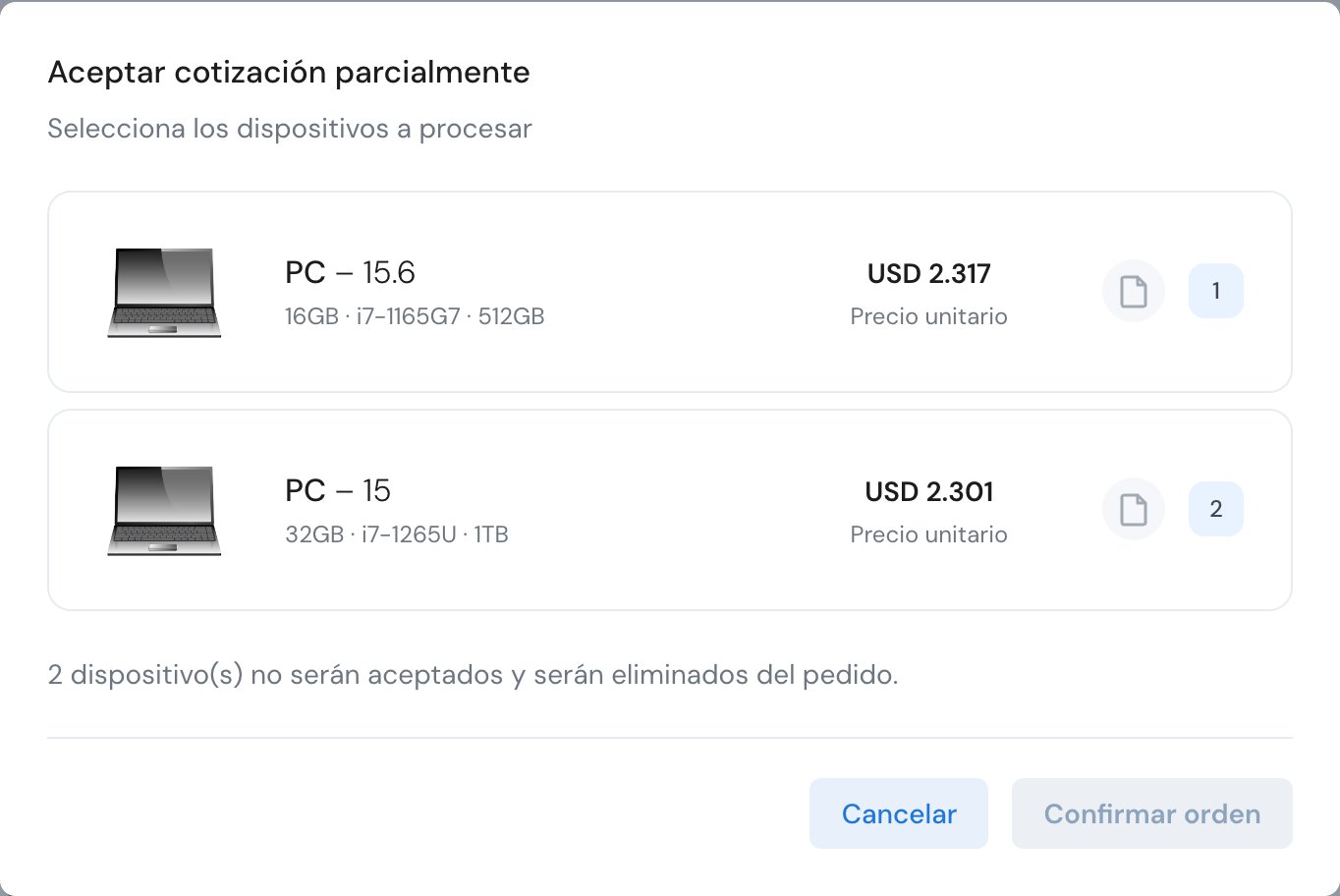Select the PC – 15 device title
1340x896 pixels.
click(x=338, y=490)
